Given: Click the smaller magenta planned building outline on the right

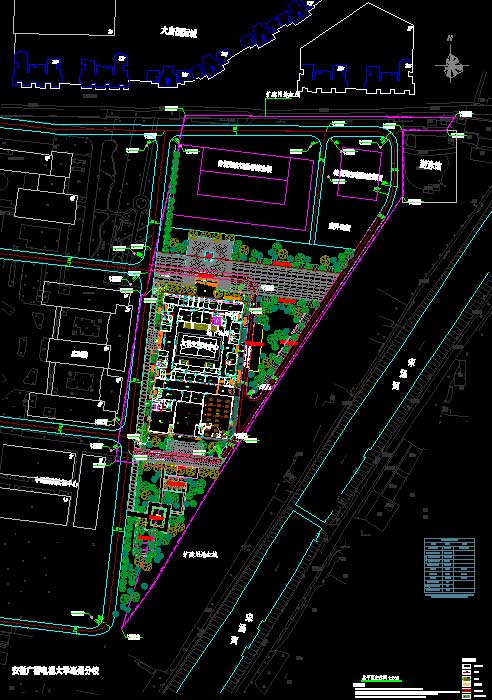Looking at the screenshot, I should [359, 173].
